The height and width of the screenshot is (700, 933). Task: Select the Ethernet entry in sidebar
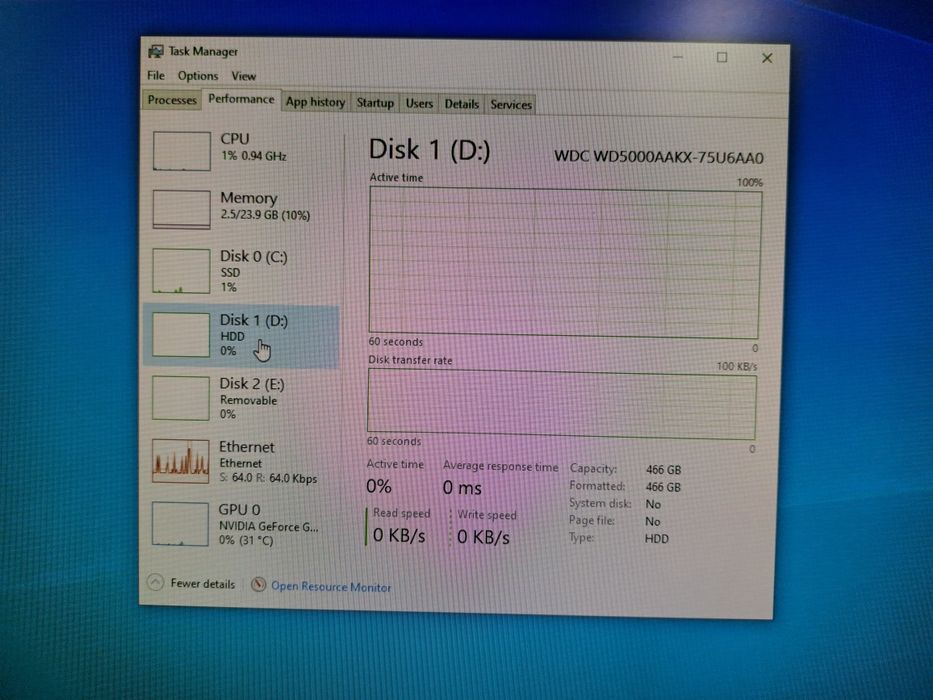[241, 462]
